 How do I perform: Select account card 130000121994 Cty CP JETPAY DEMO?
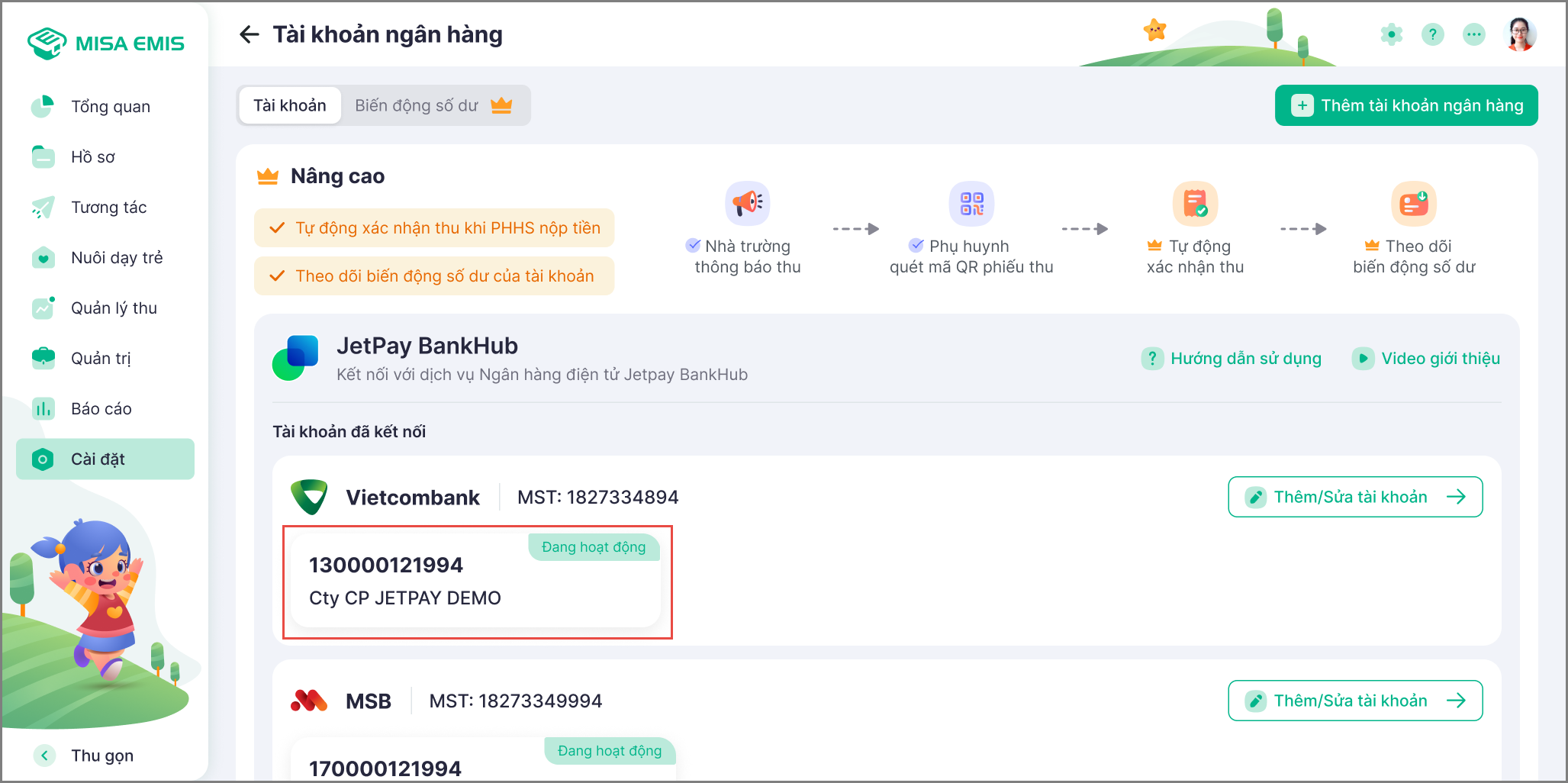[x=476, y=581]
